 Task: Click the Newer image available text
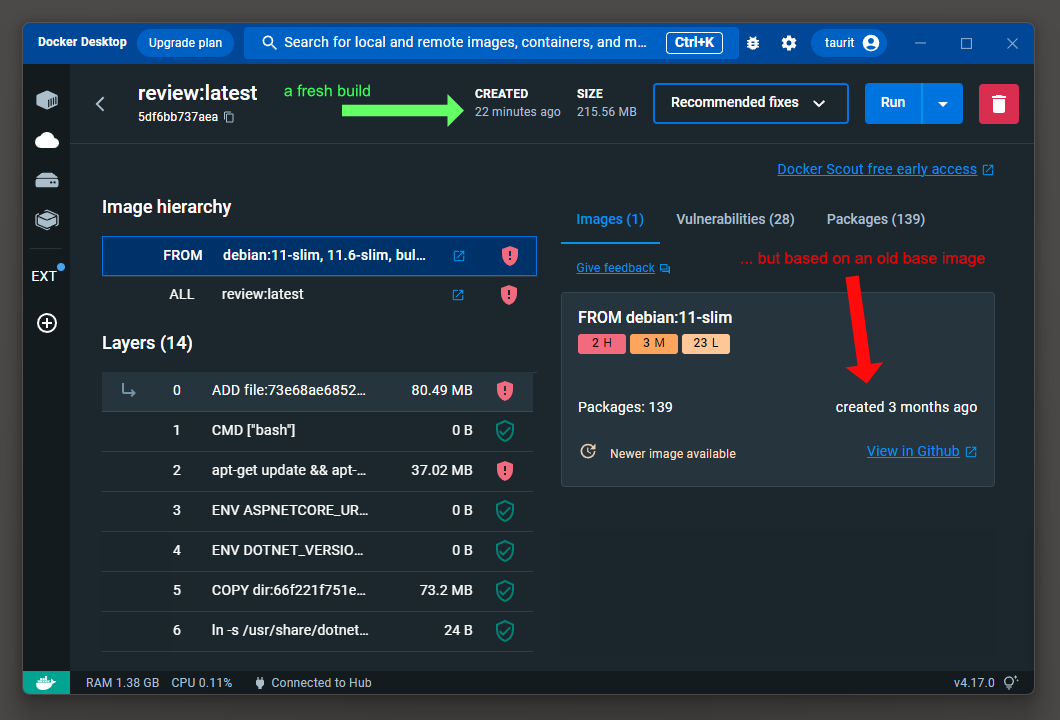click(x=673, y=454)
